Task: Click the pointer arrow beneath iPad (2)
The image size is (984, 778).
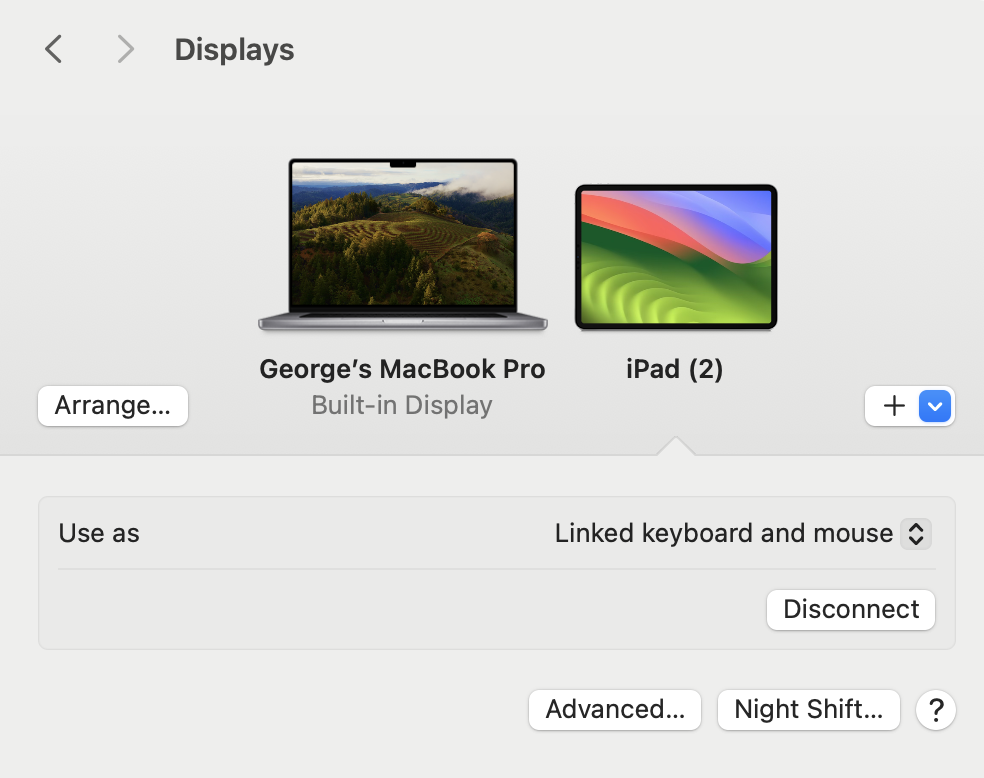Action: (676, 446)
